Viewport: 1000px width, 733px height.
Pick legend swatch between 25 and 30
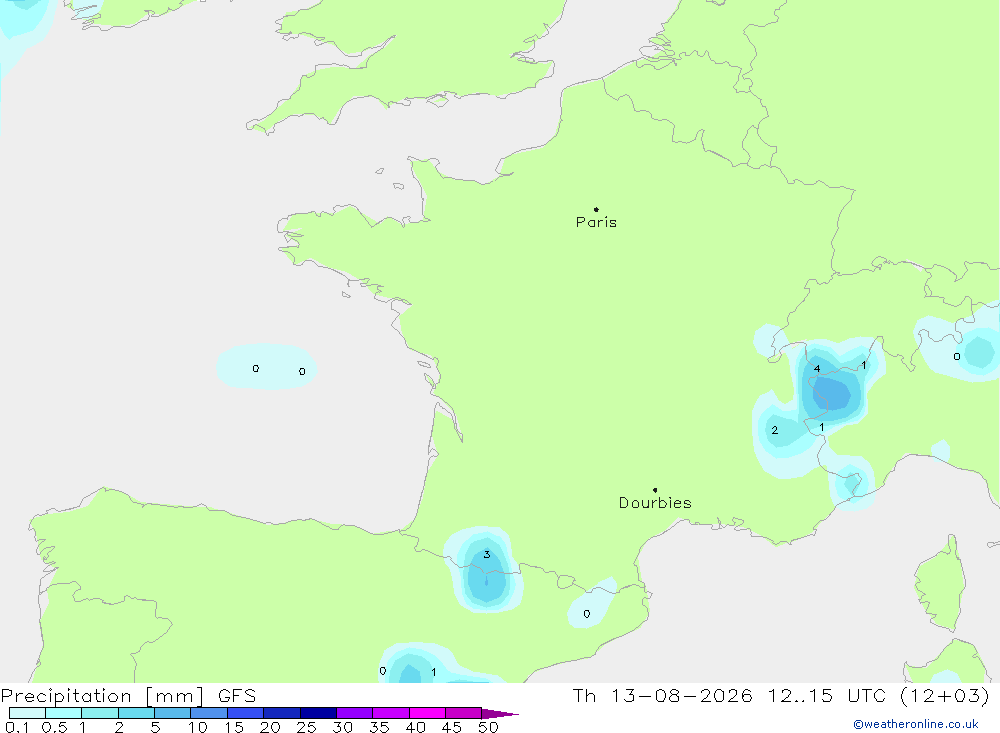tap(318, 713)
